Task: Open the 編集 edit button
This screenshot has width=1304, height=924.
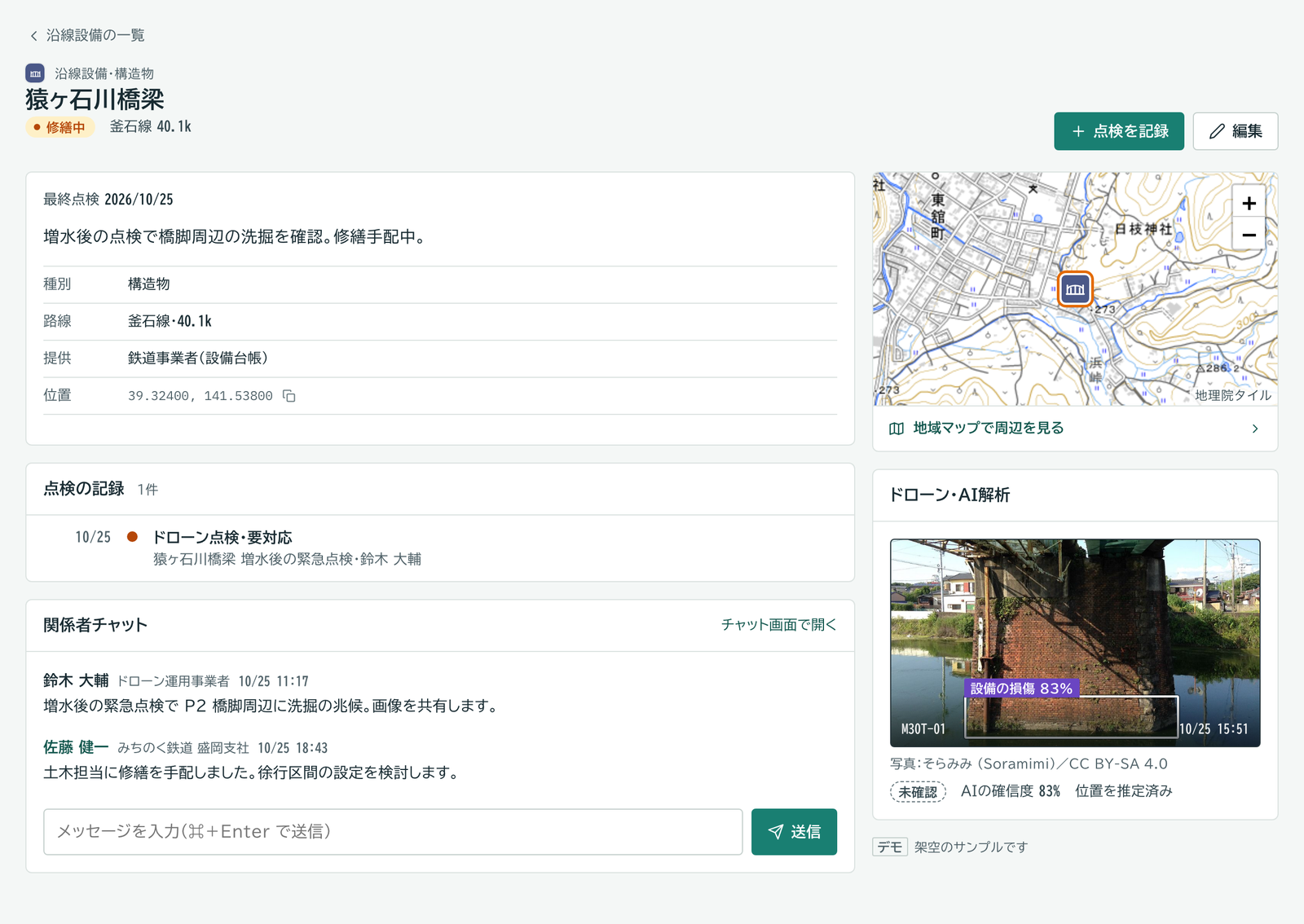Action: pos(1236,131)
